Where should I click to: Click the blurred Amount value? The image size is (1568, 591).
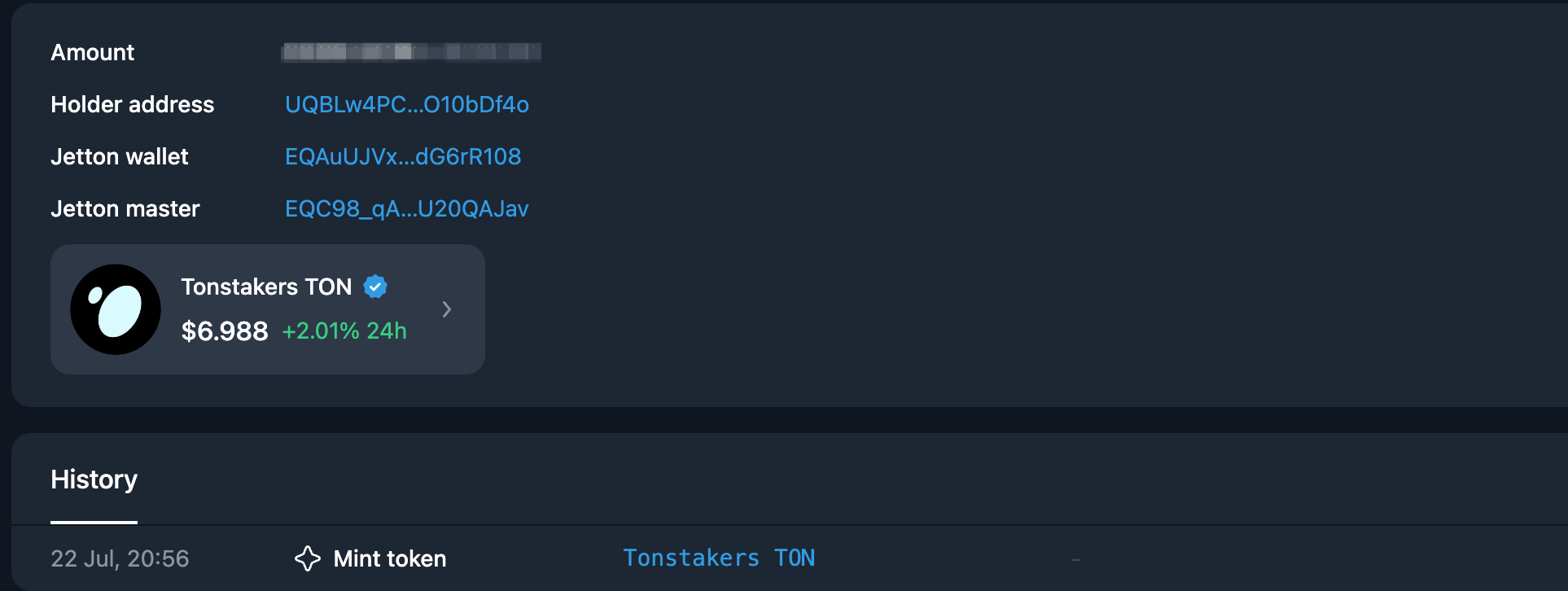coord(410,53)
